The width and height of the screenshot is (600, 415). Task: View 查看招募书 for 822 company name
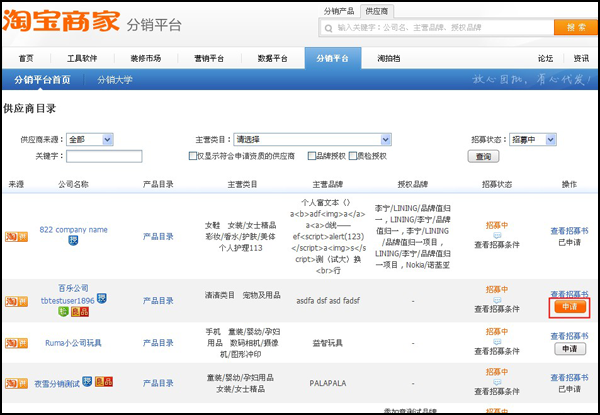pyautogui.click(x=569, y=231)
